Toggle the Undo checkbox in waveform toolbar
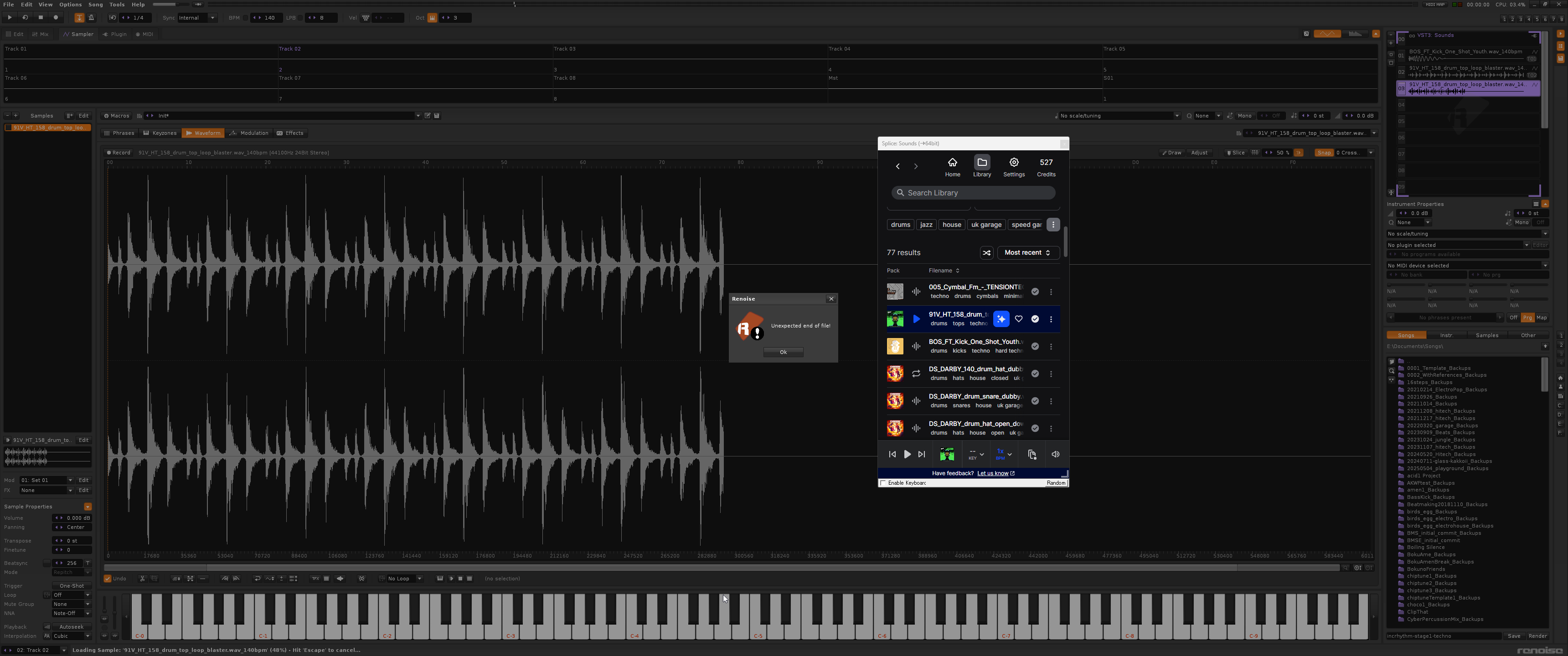Screen dimensions: 1568x656 click(108, 579)
